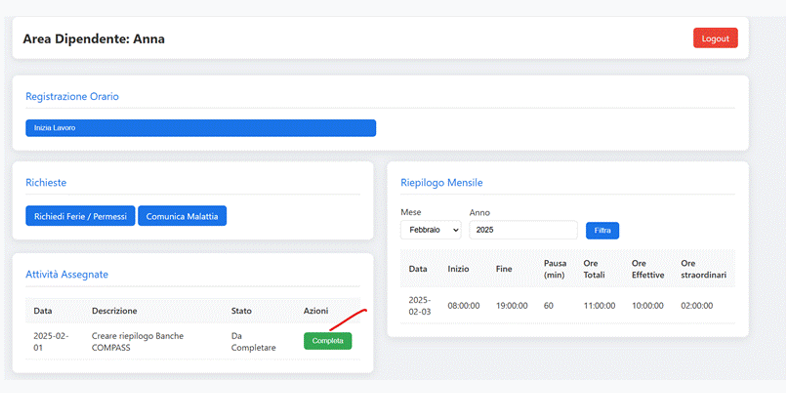Select start time 08:00:00 cell

pos(464,306)
